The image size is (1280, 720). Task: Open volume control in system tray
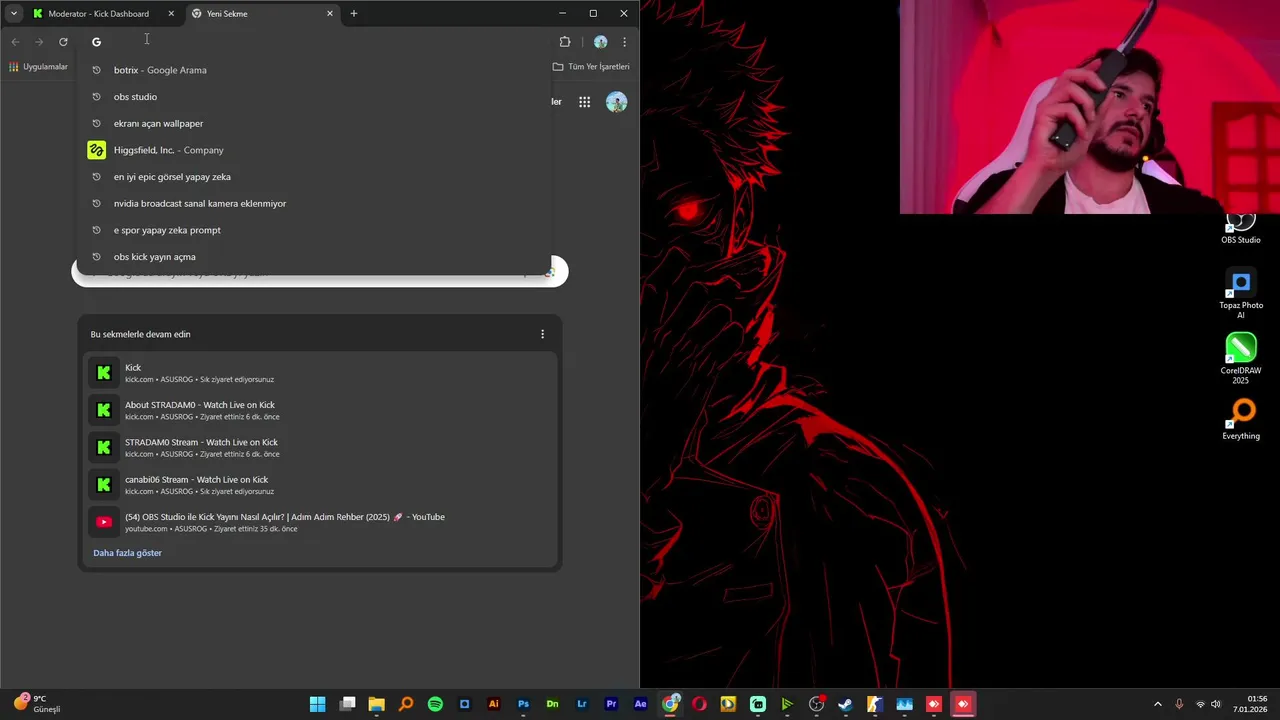coord(1216,704)
